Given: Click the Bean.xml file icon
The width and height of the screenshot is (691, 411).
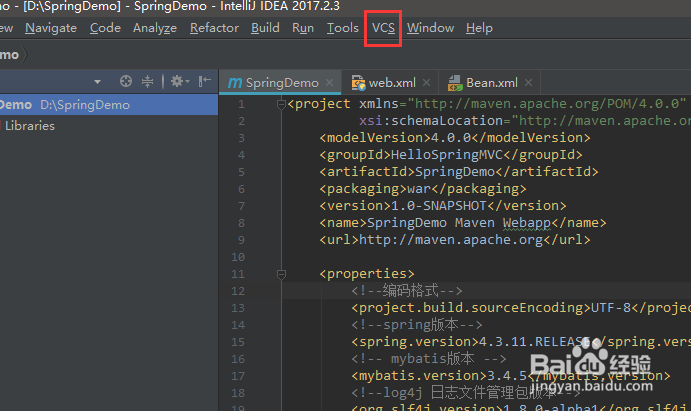Looking at the screenshot, I should coord(455,83).
